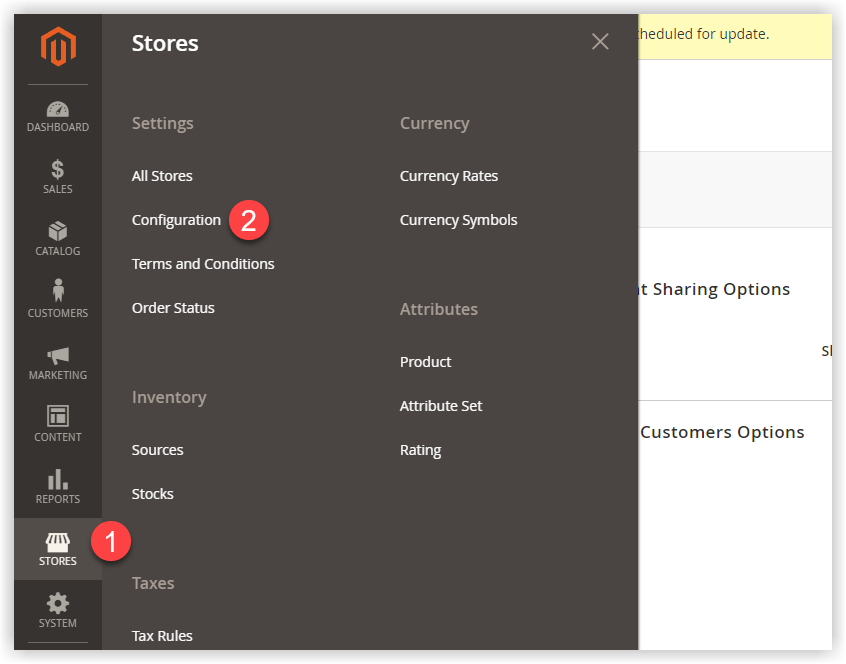This screenshot has height=664, width=846.
Task: Open Inventory Stocks
Action: pos(153,494)
